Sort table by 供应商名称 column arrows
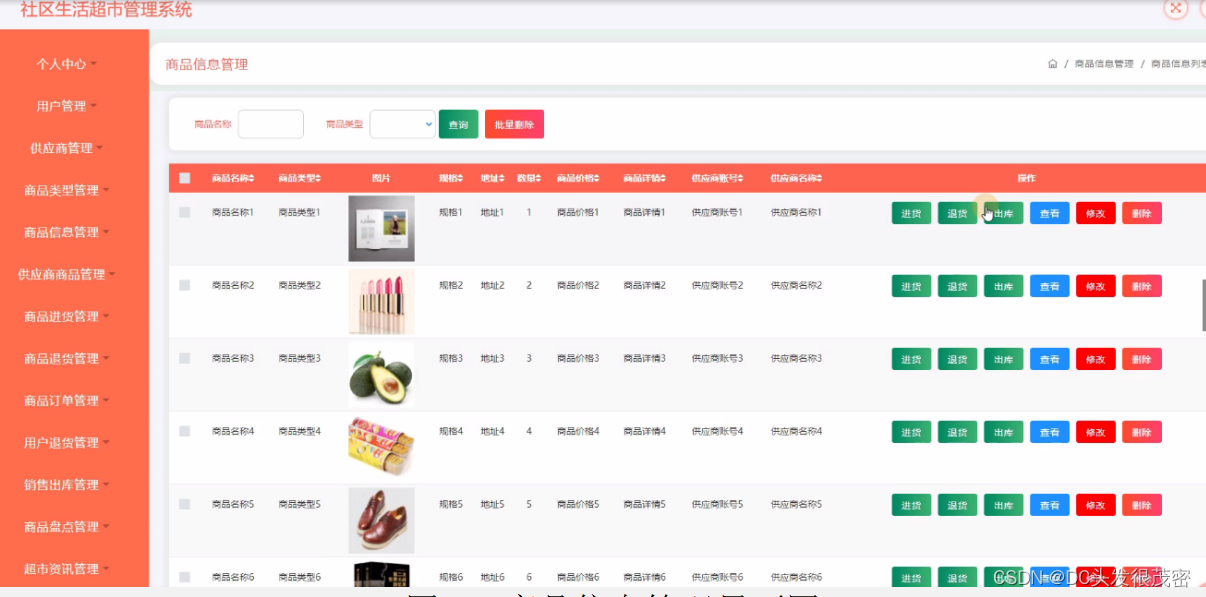 tap(820, 178)
